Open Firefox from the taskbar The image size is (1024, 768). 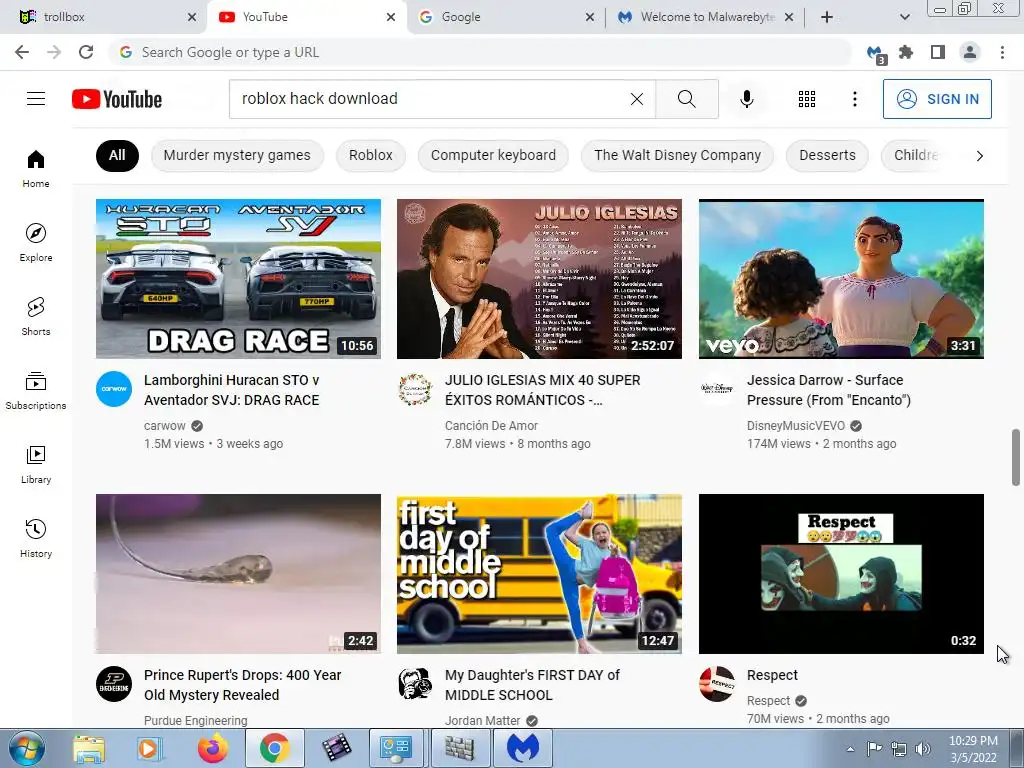(x=213, y=748)
